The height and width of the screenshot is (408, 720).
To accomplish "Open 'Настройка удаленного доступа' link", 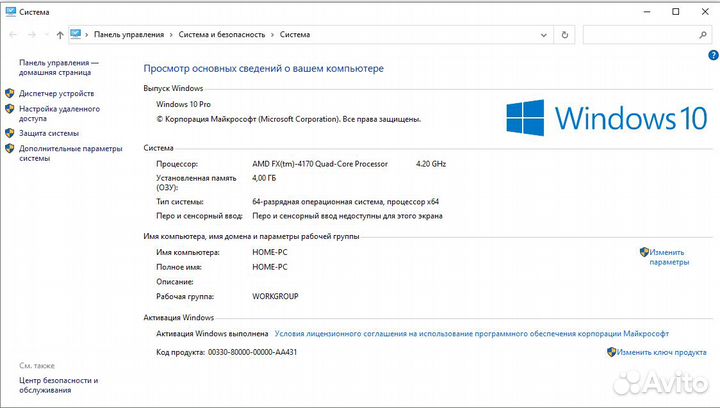I will tap(59, 113).
